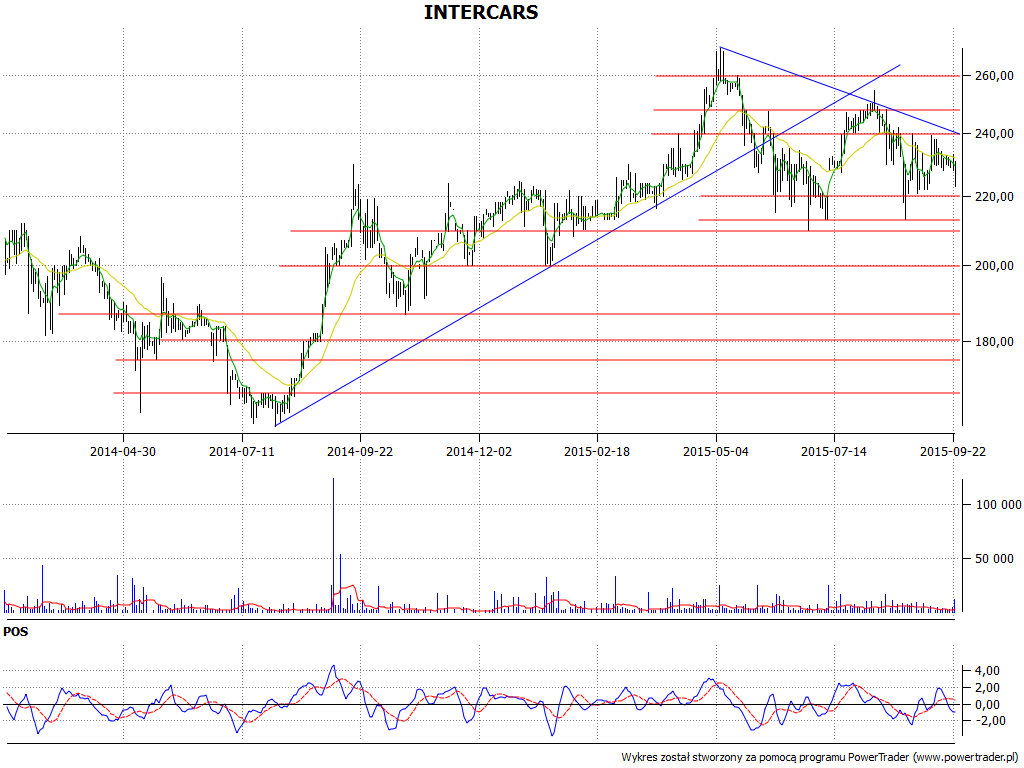Click the 0,00 oscillator axis label

[x=986, y=705]
